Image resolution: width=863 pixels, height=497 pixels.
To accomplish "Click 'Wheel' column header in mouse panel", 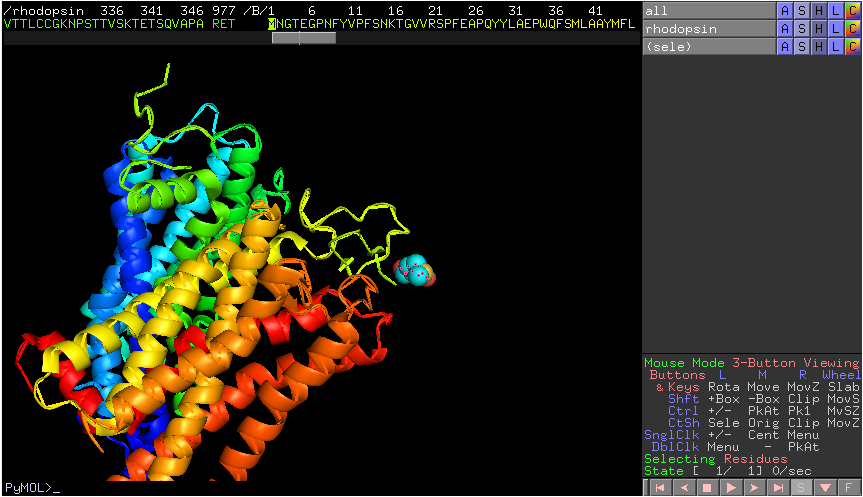I will (840, 375).
